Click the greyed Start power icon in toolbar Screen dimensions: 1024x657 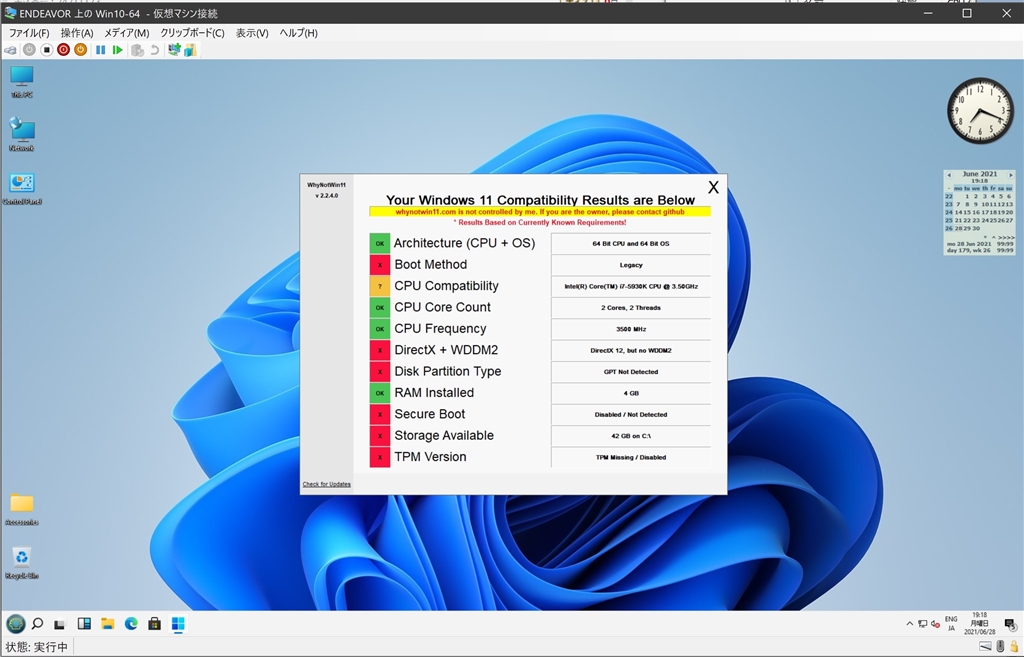[29, 50]
